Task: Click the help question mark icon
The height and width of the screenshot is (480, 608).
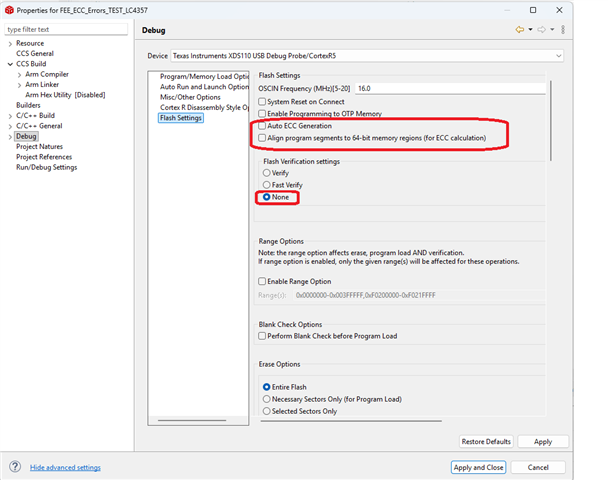Action: pos(15,467)
